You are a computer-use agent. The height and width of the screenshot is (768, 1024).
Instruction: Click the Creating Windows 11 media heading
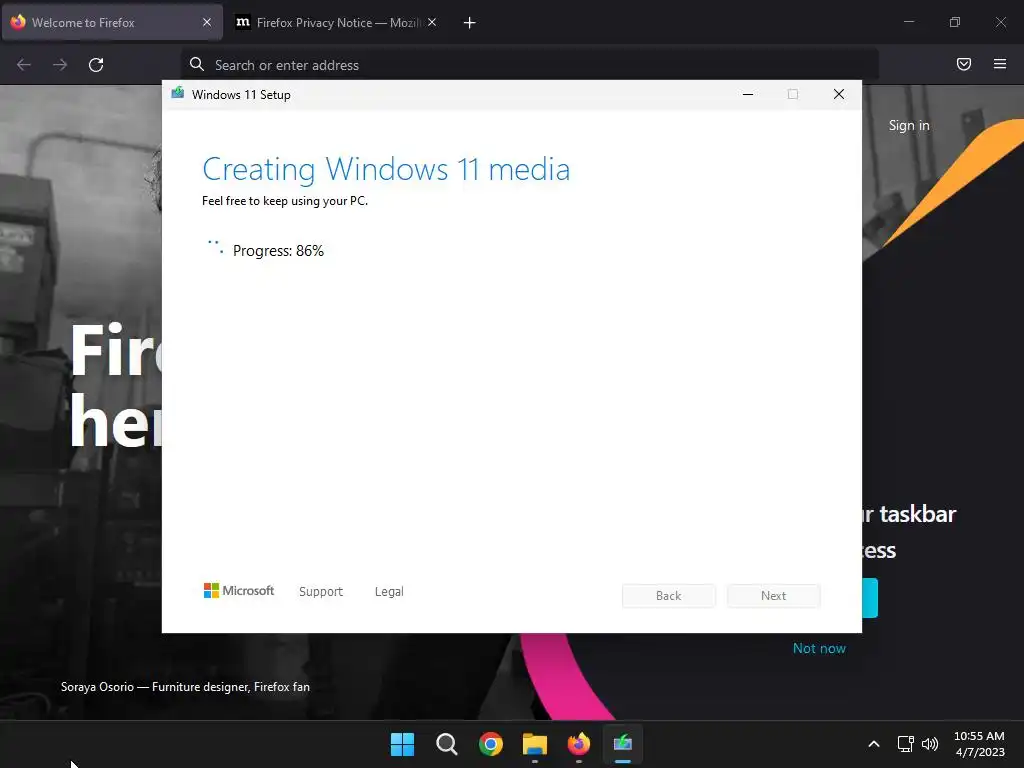[386, 169]
